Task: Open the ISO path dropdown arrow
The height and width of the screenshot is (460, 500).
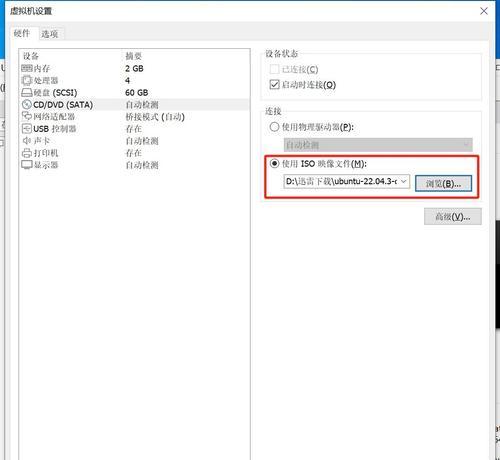Action: click(404, 181)
